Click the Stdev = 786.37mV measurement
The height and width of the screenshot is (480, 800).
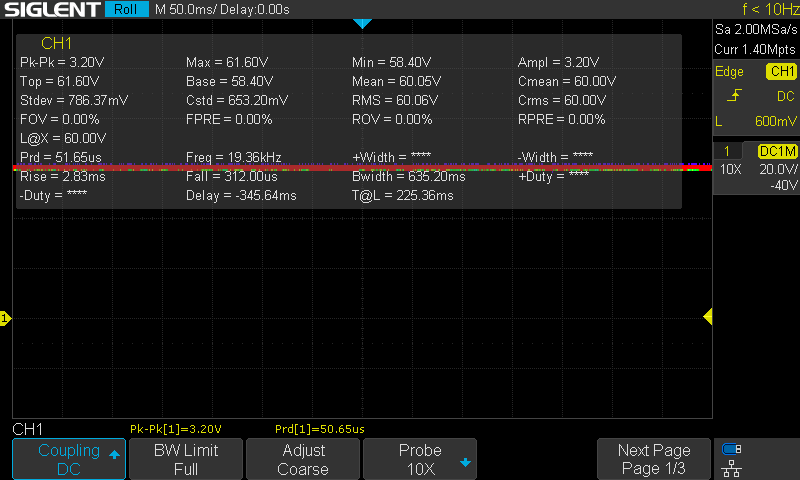(74, 100)
